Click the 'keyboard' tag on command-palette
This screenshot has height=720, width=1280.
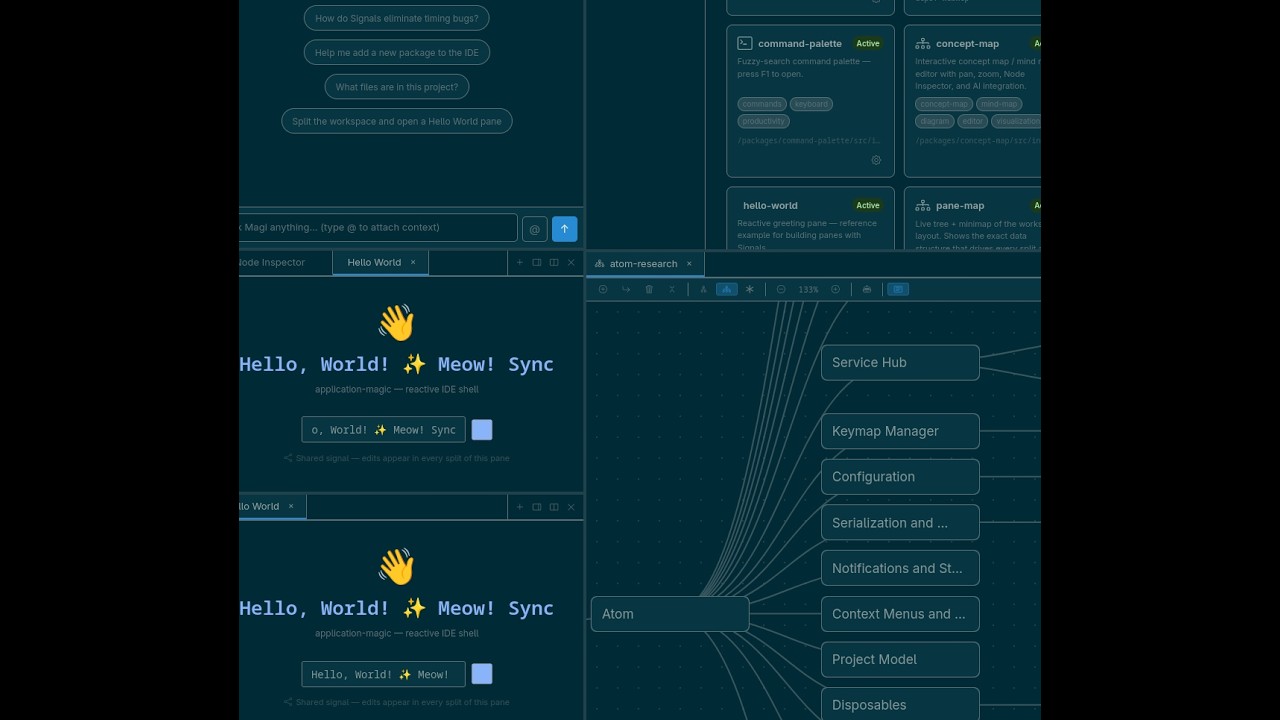tap(811, 104)
